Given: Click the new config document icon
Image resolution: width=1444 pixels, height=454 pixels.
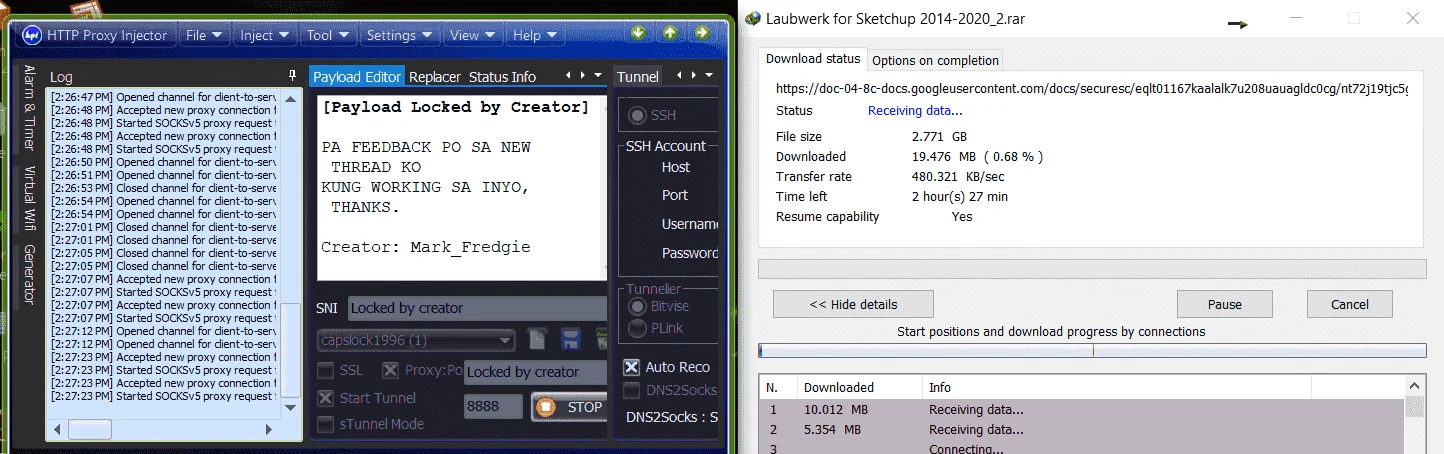Looking at the screenshot, I should pyautogui.click(x=538, y=339).
